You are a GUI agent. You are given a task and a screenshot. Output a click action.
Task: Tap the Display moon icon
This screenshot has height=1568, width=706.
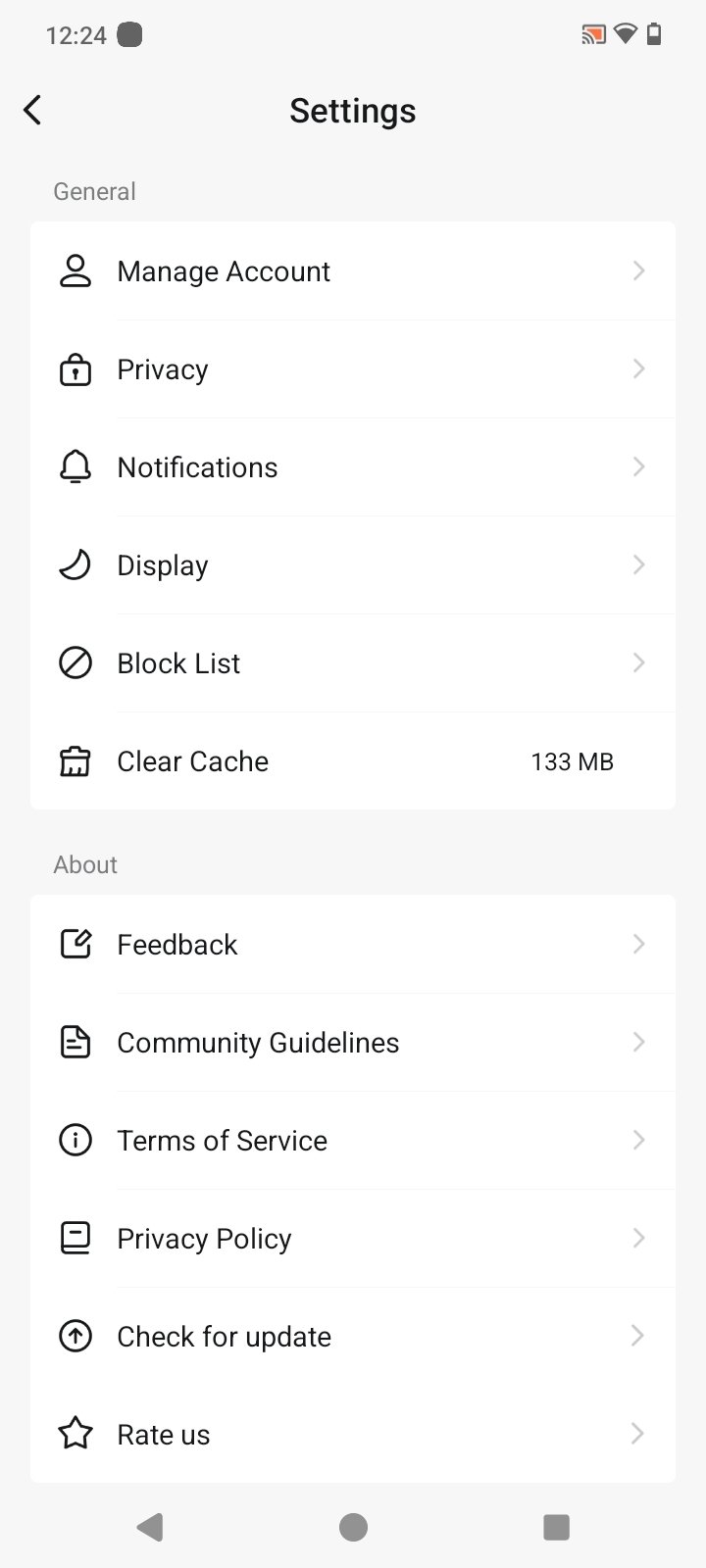pos(76,565)
